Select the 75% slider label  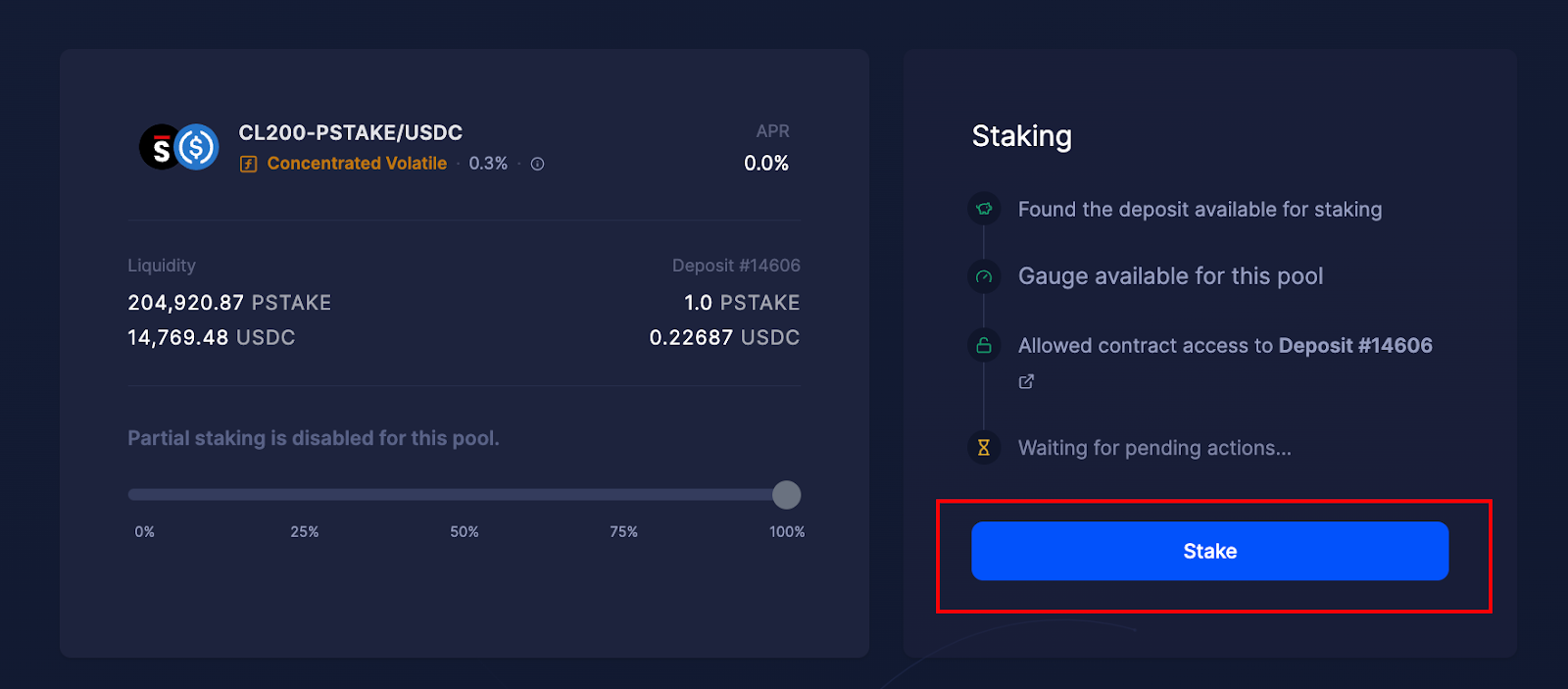pos(624,531)
